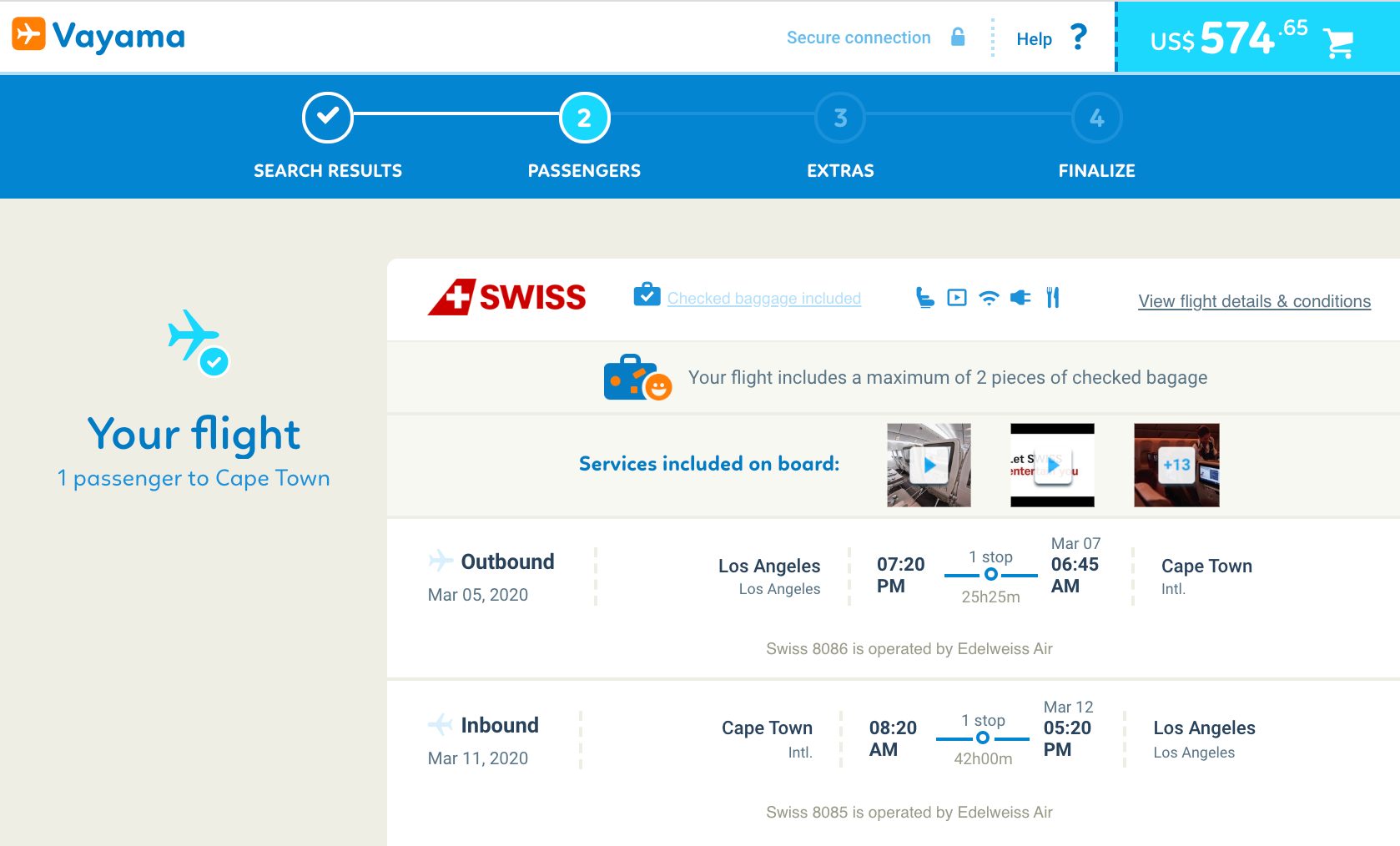Jump to Extras step 3 circle
The width and height of the screenshot is (1400, 846).
[840, 118]
